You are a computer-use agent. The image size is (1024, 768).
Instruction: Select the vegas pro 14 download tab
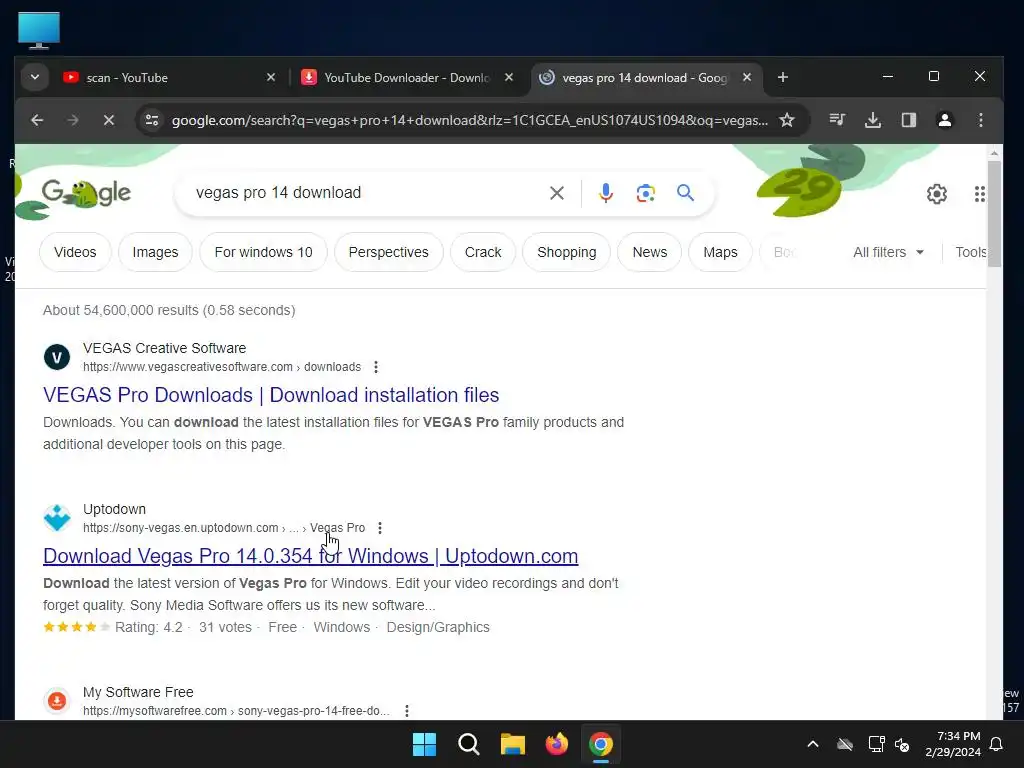point(645,78)
